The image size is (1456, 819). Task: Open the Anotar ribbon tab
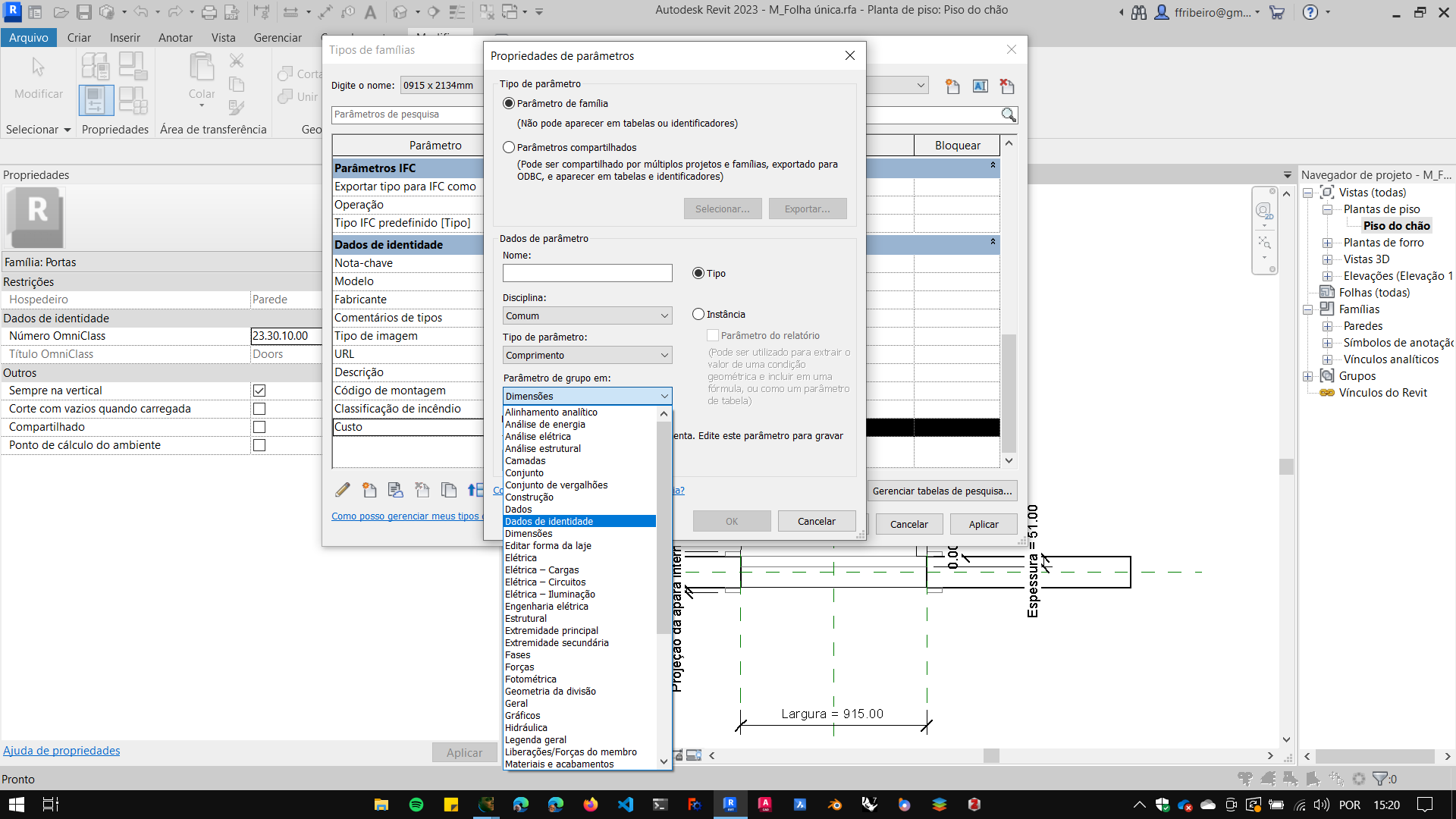point(175,37)
